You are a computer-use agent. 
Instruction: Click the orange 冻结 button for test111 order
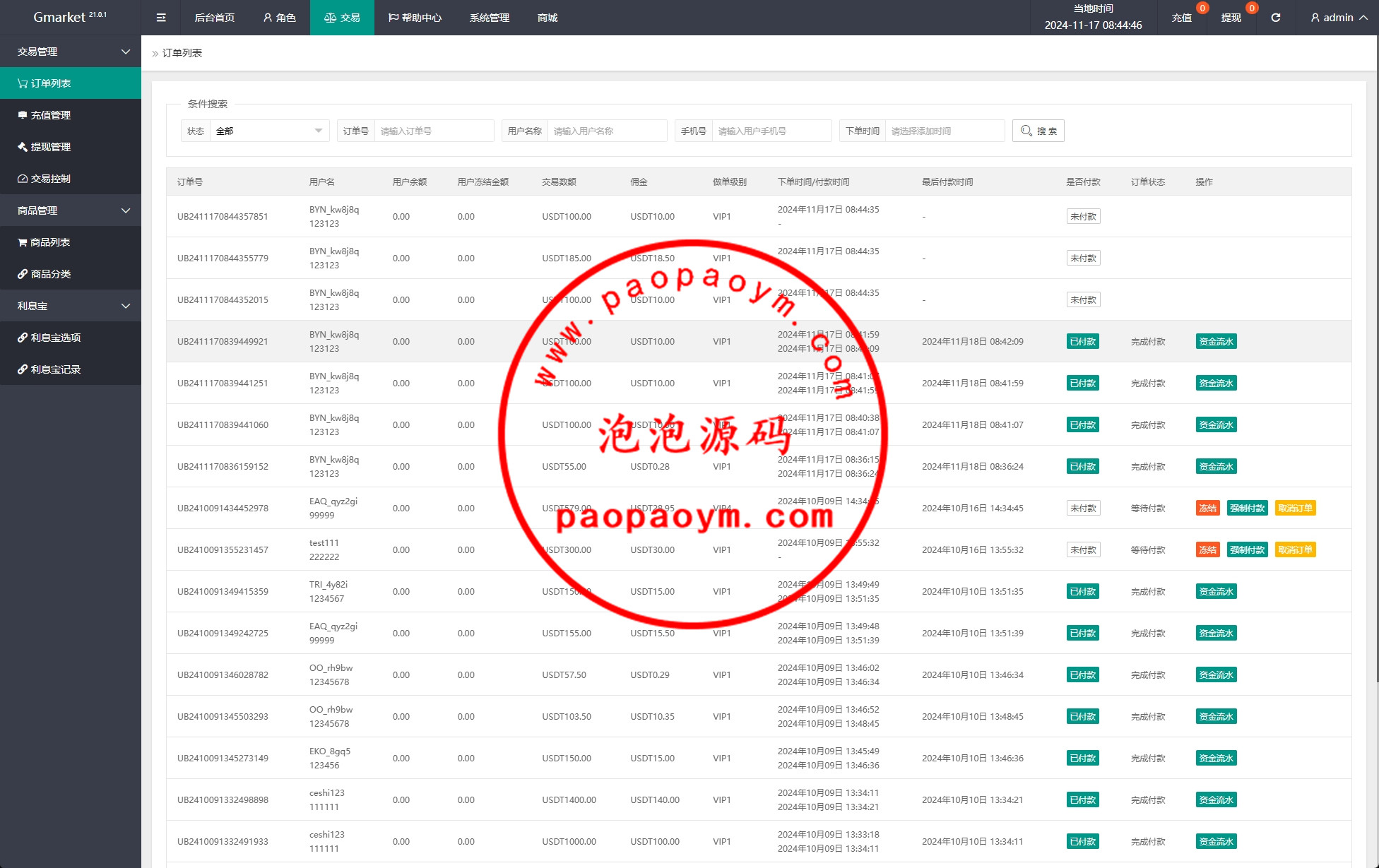point(1207,549)
